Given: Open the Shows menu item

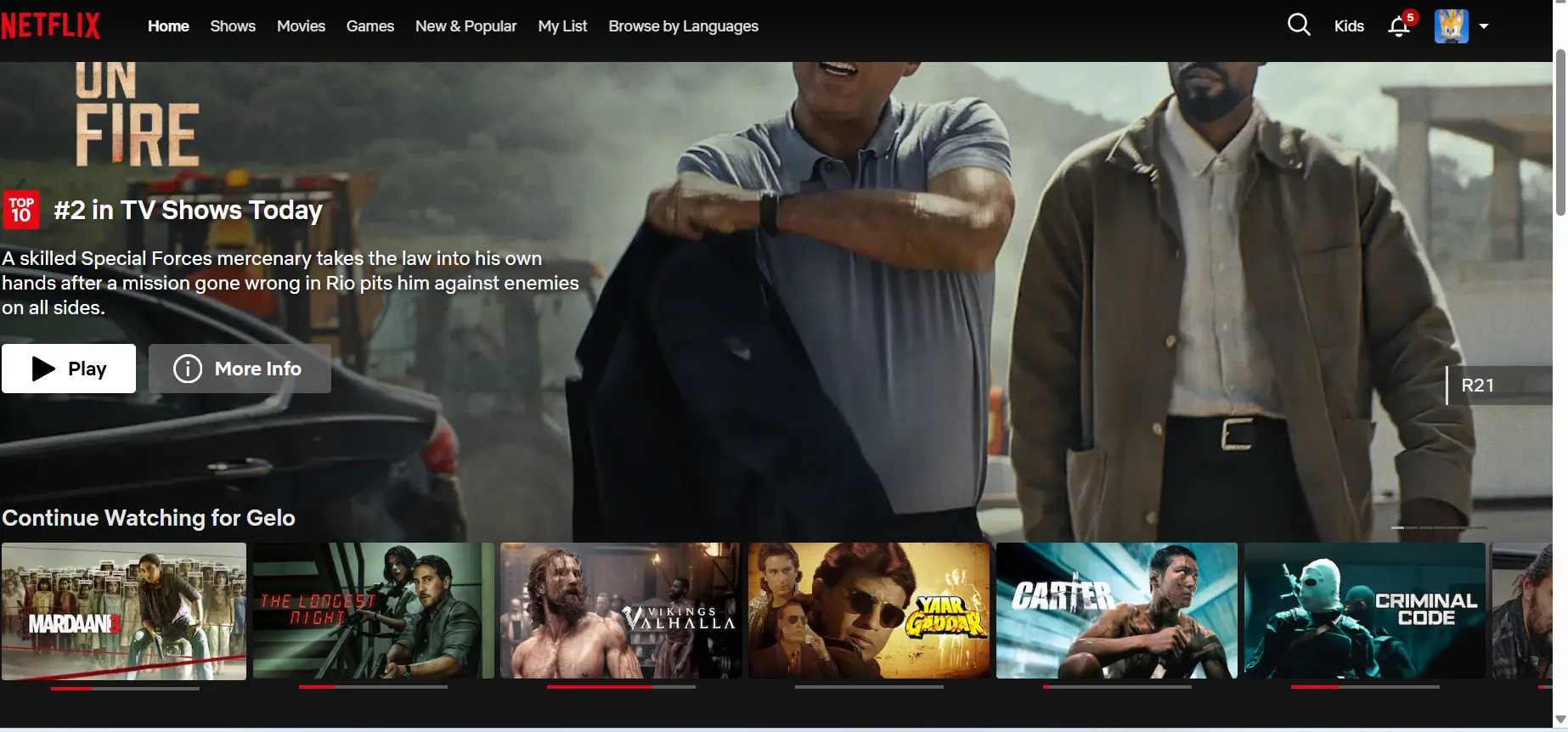Looking at the screenshot, I should [233, 26].
